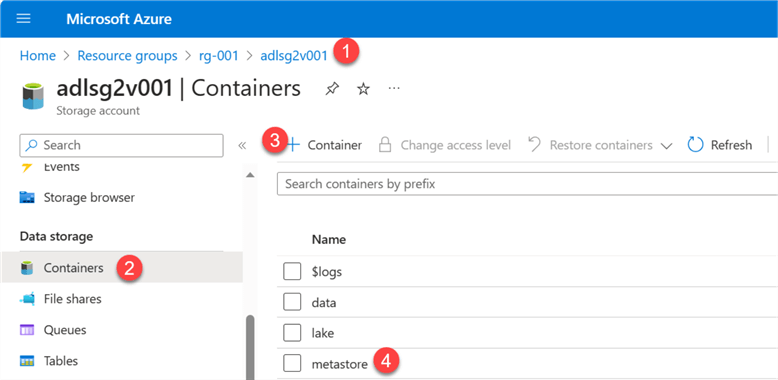Sort by the Name column header
The image size is (778, 380).
328,240
